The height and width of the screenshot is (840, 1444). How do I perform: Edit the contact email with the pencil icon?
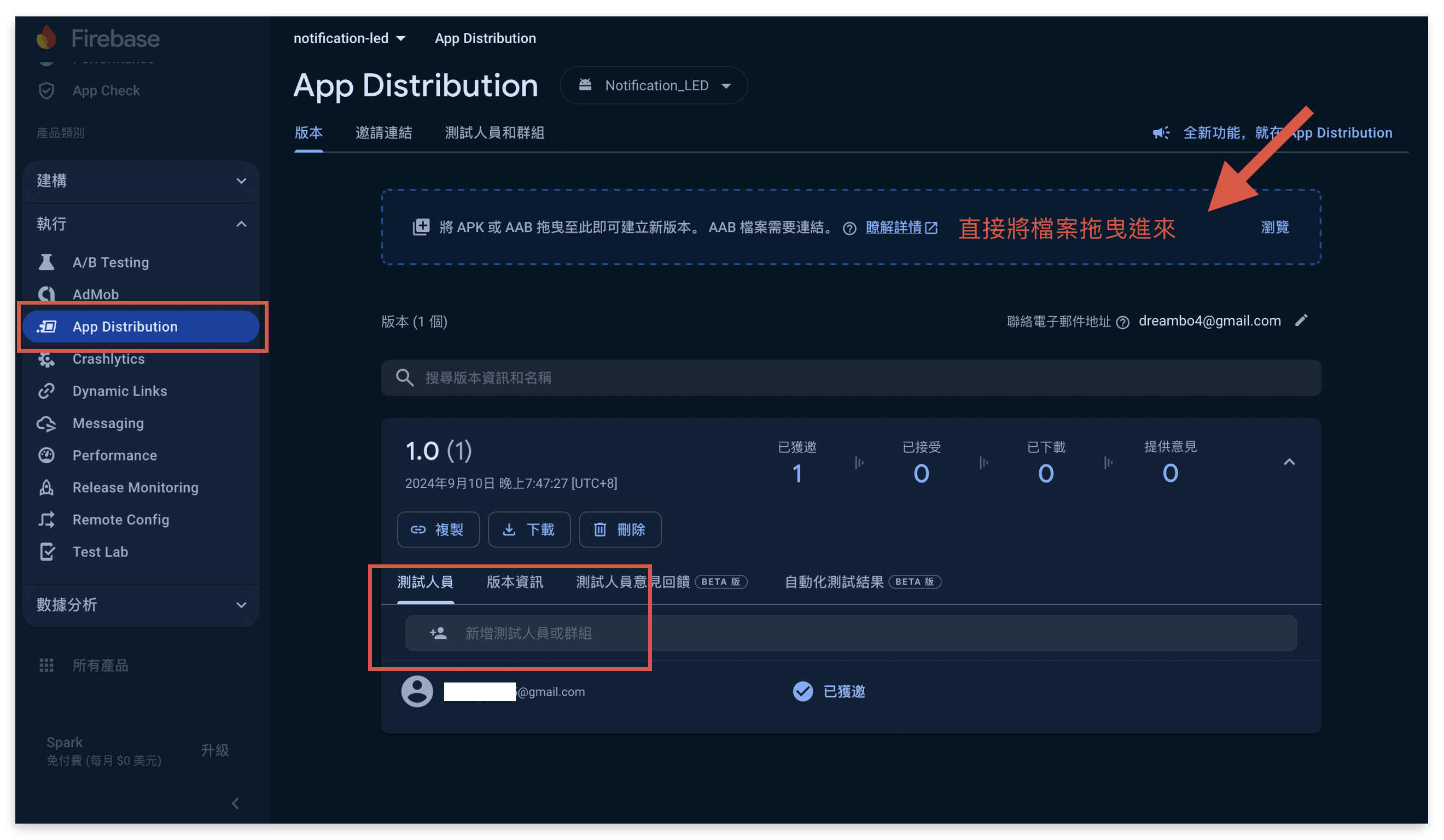(x=1302, y=320)
